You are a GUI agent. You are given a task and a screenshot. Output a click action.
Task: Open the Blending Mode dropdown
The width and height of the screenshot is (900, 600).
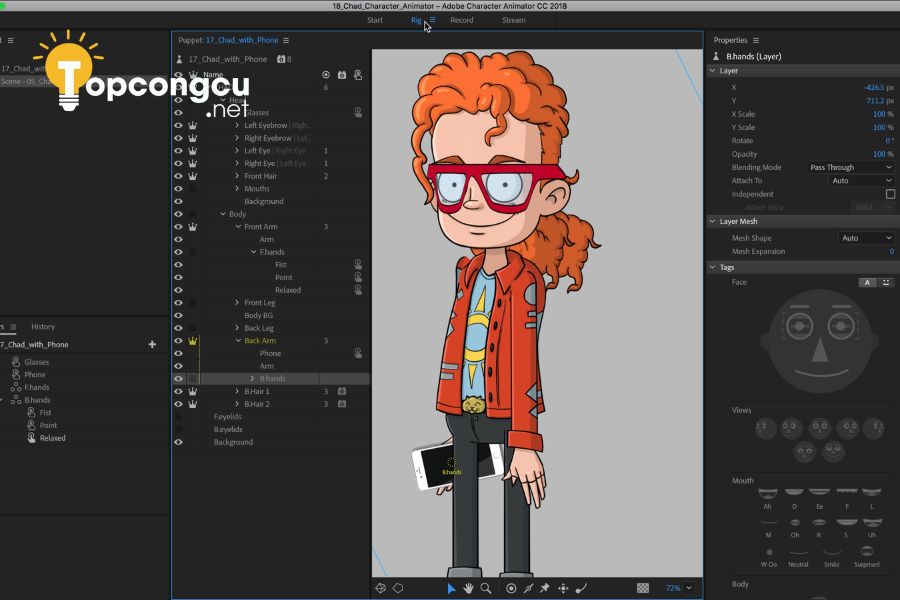point(850,168)
